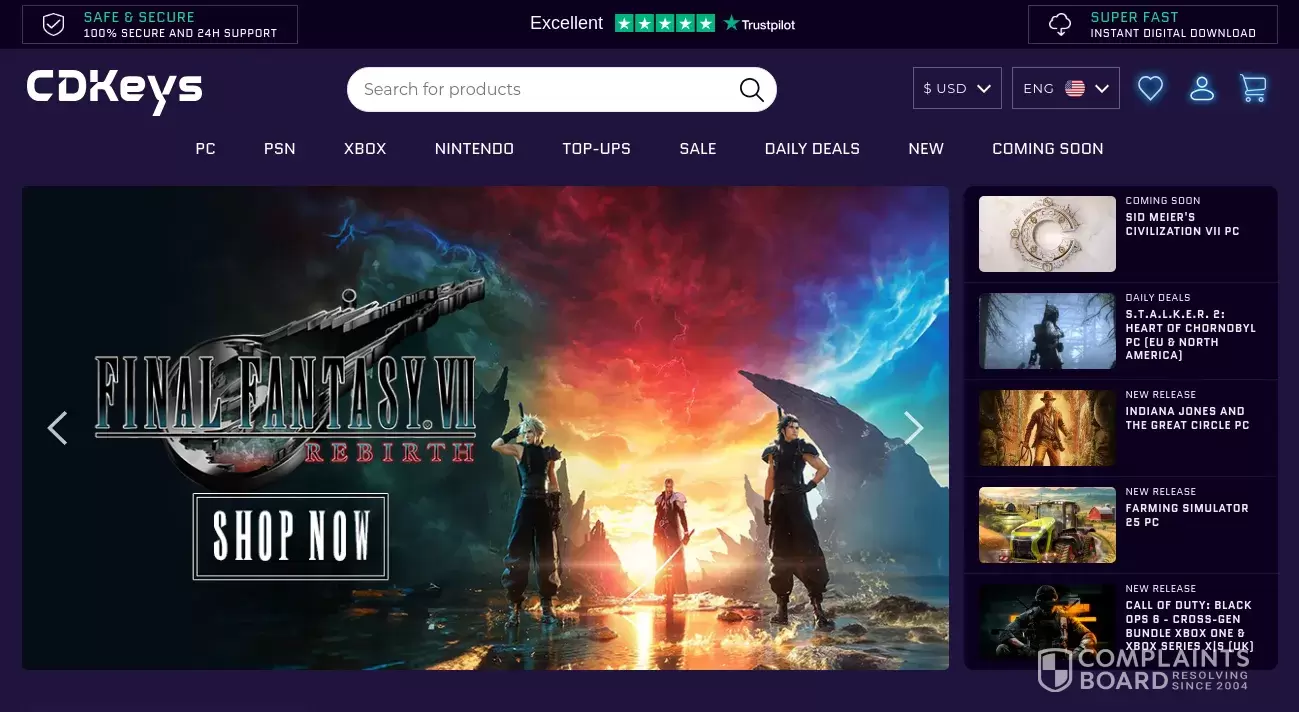Open the user account icon
Screen dimensions: 1299x712
[x=1202, y=89]
